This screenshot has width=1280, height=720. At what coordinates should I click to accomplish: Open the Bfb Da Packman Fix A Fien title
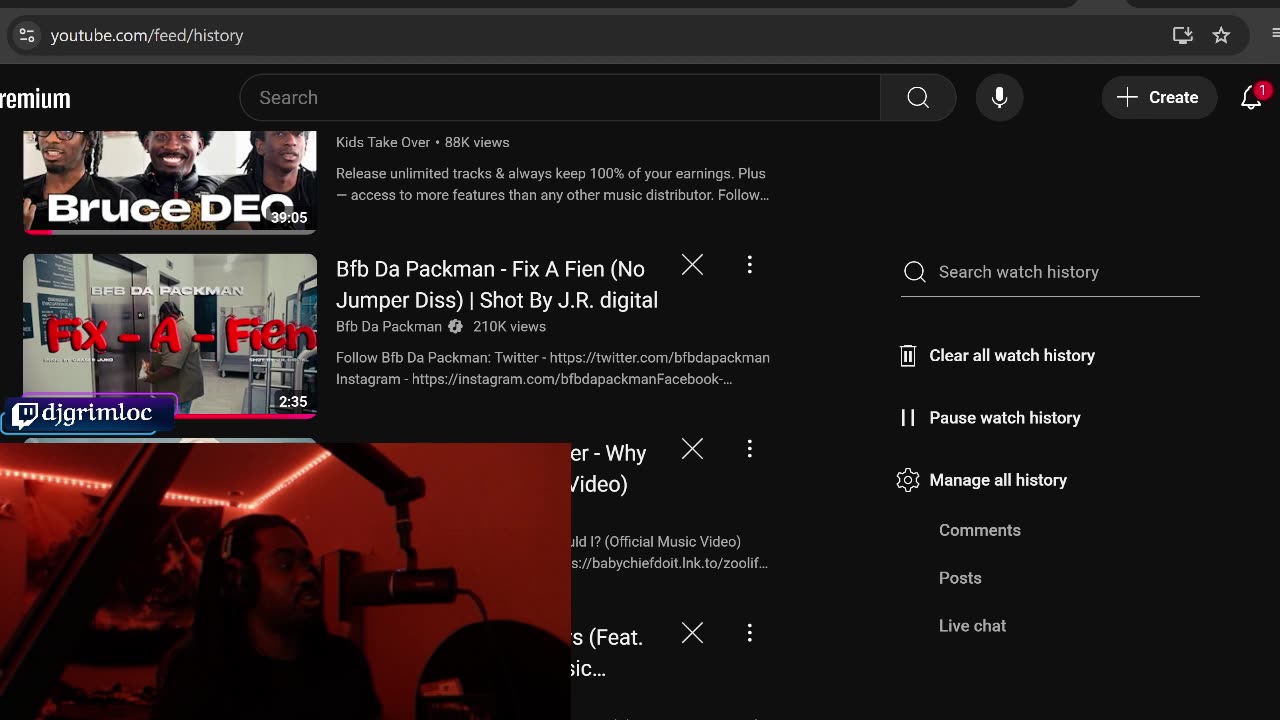[x=497, y=284]
